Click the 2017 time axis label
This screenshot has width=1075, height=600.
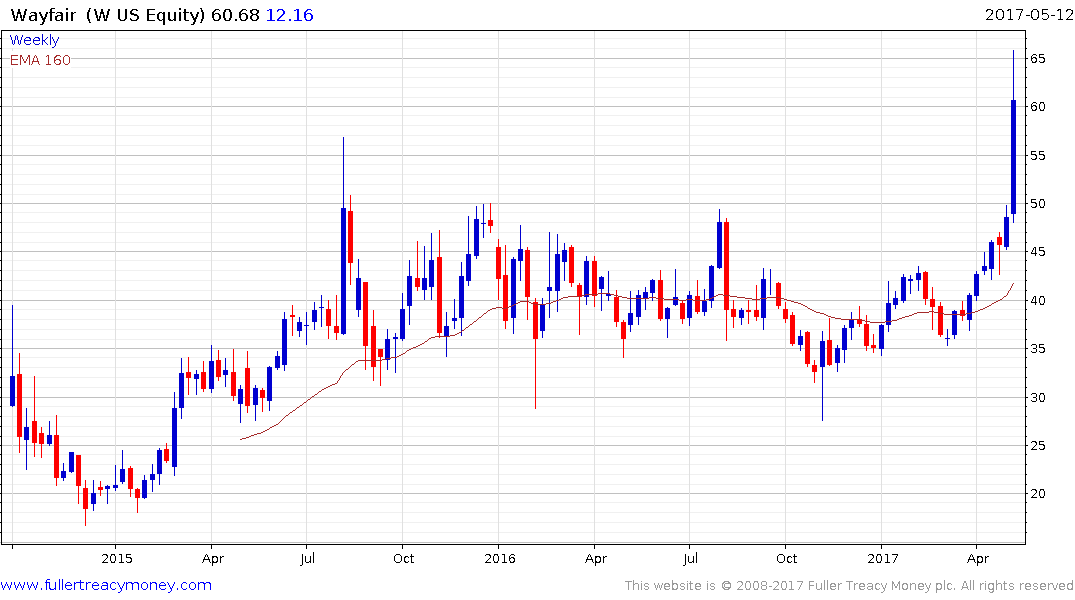tap(882, 558)
